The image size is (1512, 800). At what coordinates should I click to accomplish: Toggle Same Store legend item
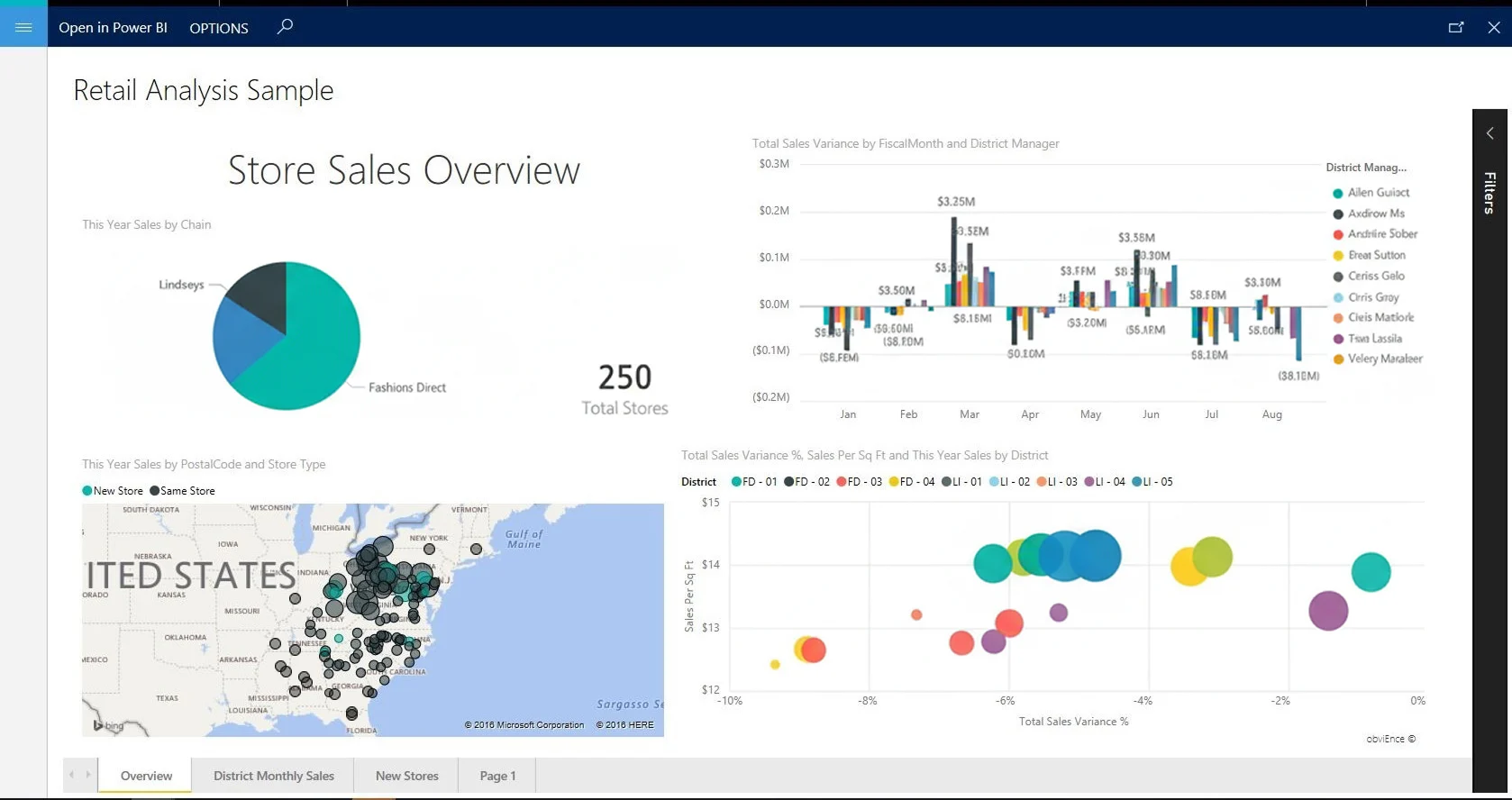pyautogui.click(x=183, y=491)
